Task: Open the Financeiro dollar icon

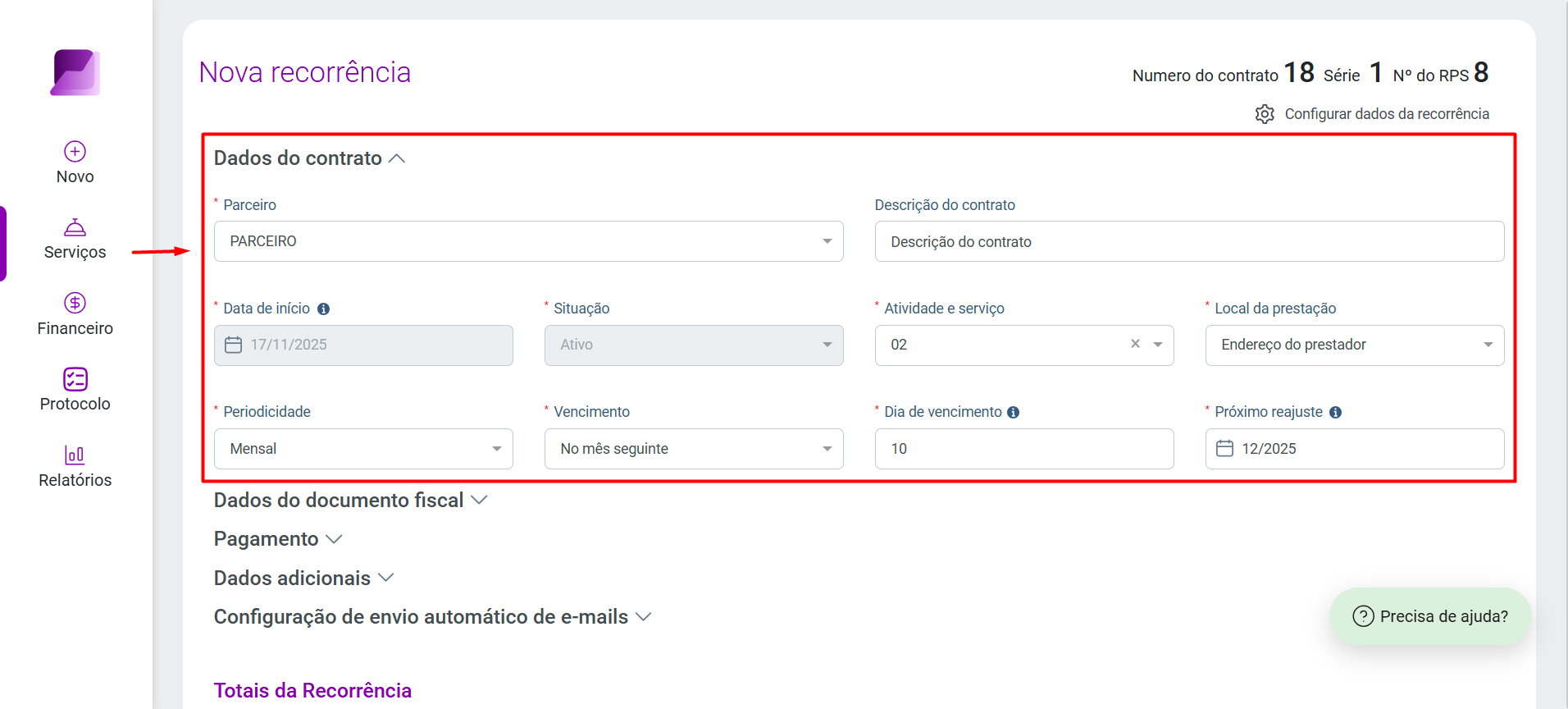Action: tap(75, 303)
